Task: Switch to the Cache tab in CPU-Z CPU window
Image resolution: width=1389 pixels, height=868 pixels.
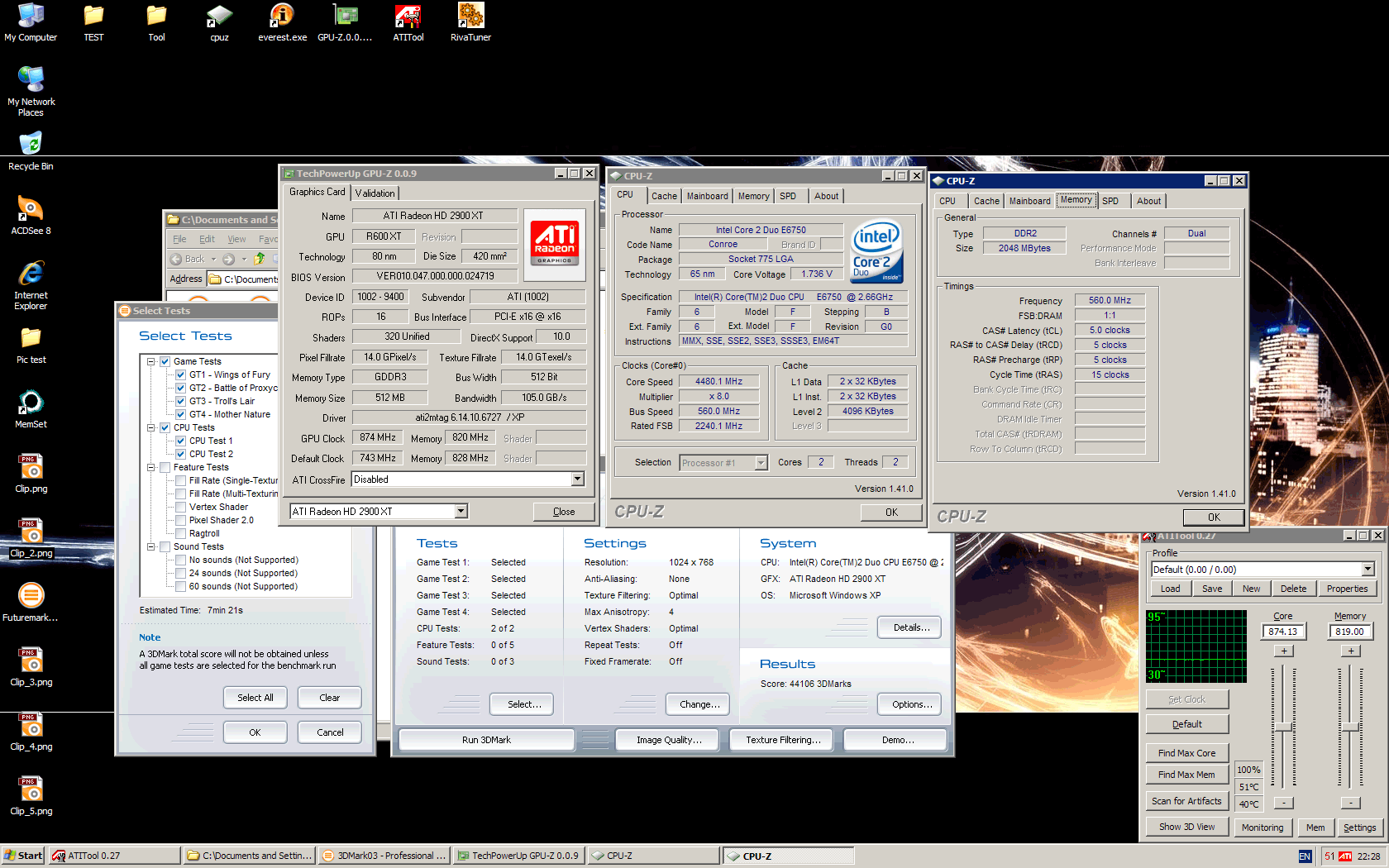Action: point(664,196)
